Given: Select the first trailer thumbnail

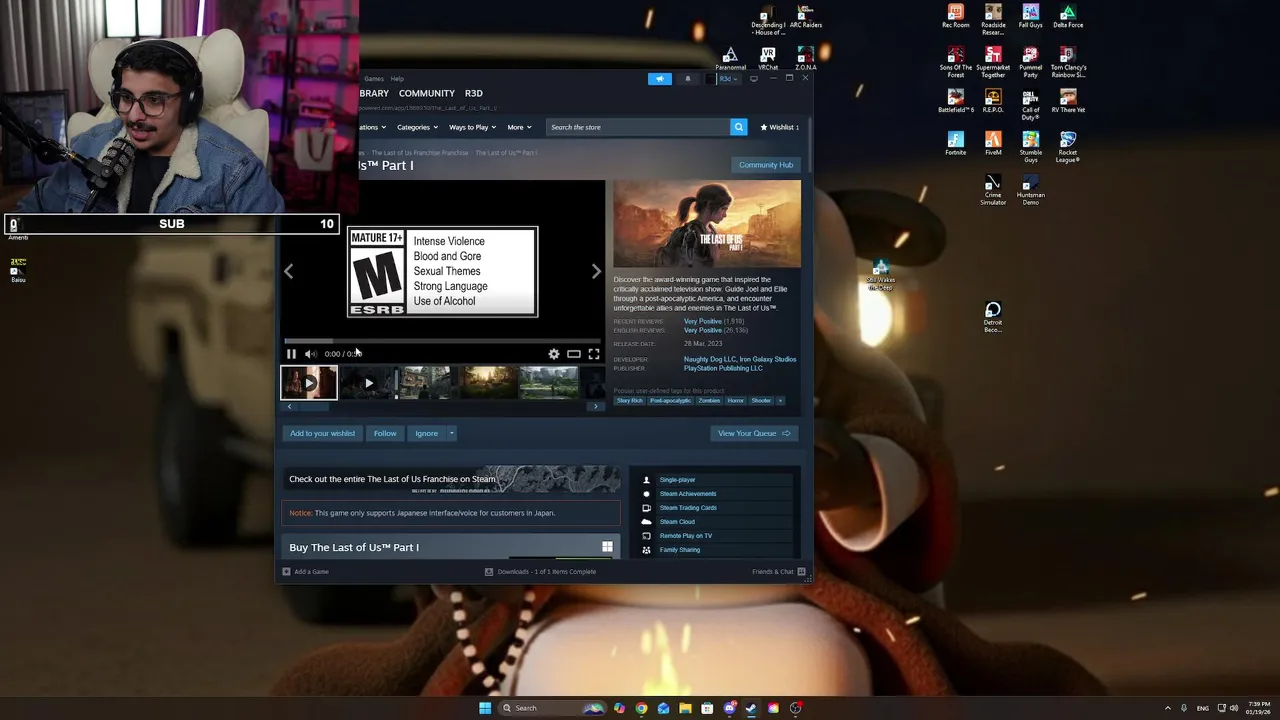Looking at the screenshot, I should [309, 383].
